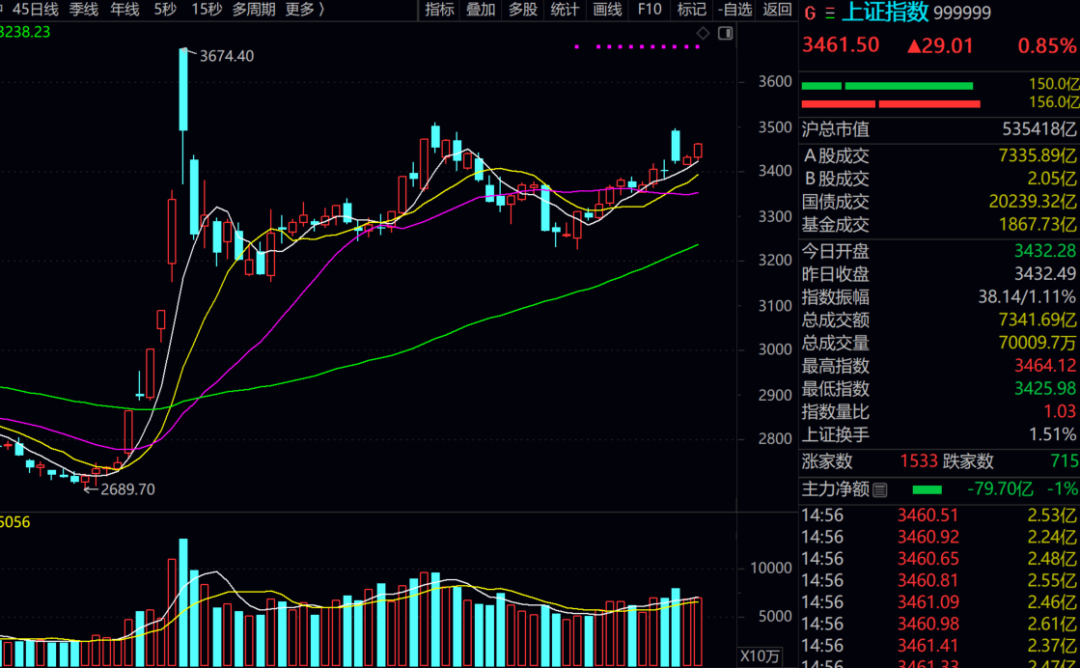Click the 返回 back button
Viewport: 1080px width, 668px height.
click(777, 10)
